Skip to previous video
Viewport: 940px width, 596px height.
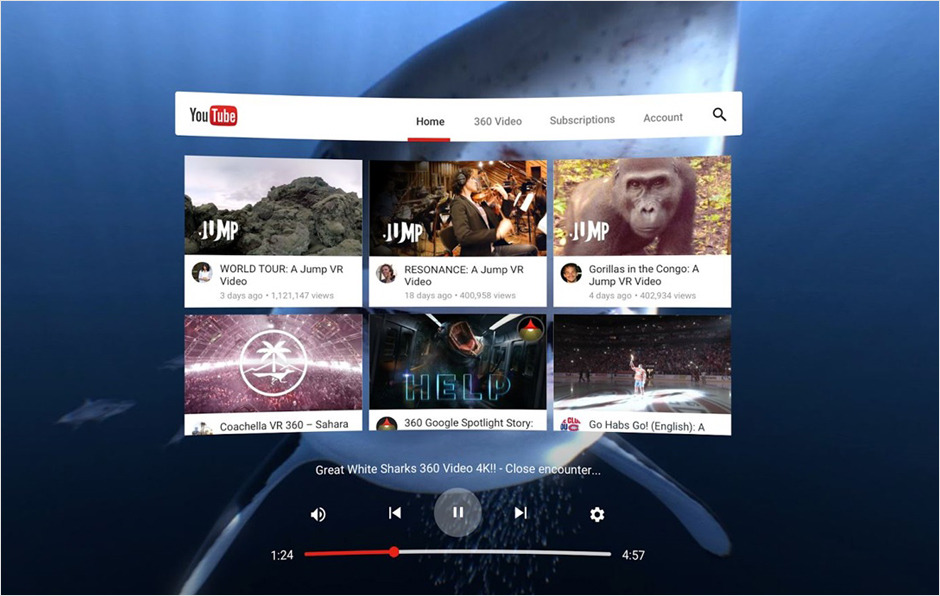tap(394, 513)
